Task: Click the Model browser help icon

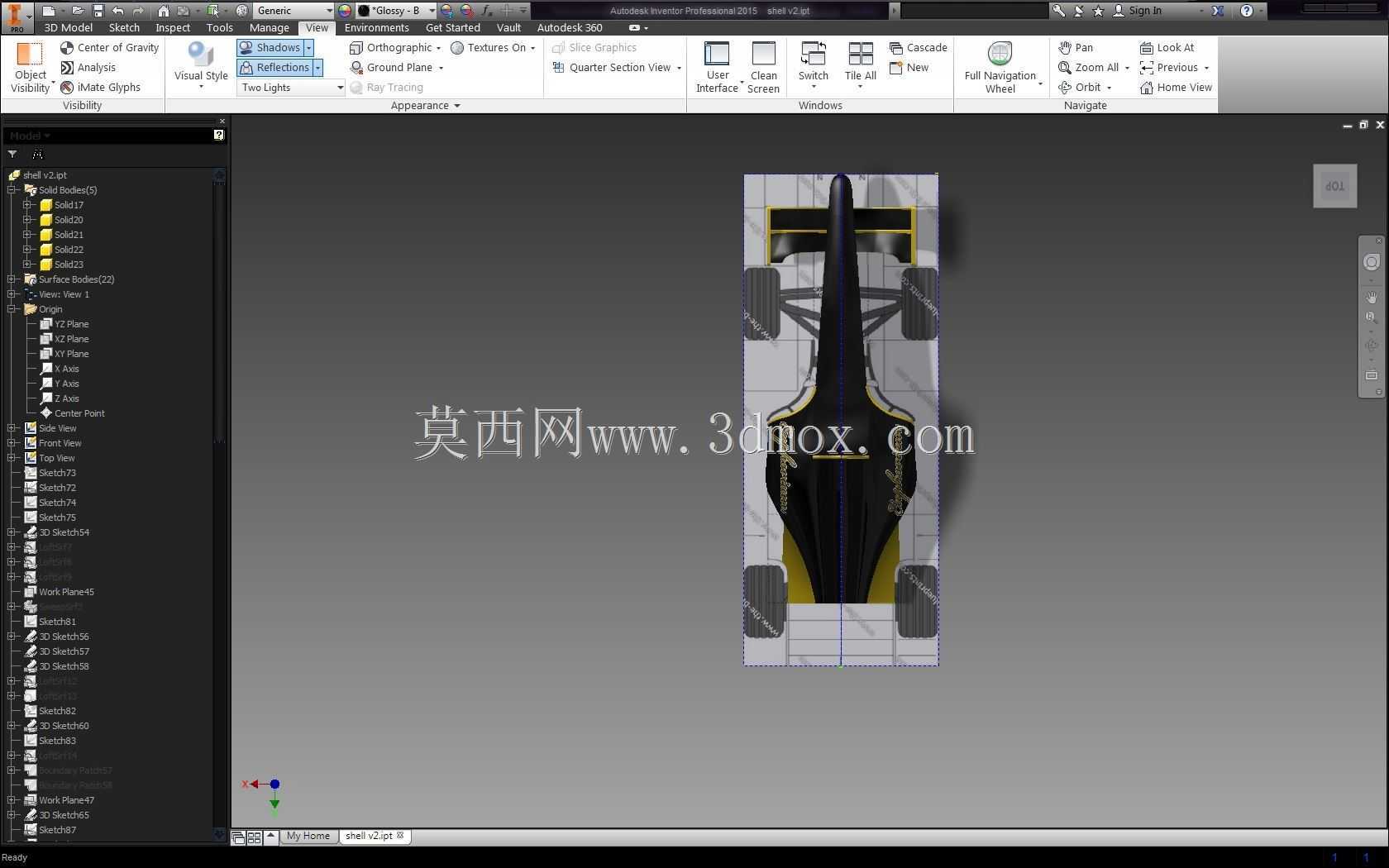Action: tap(219, 135)
